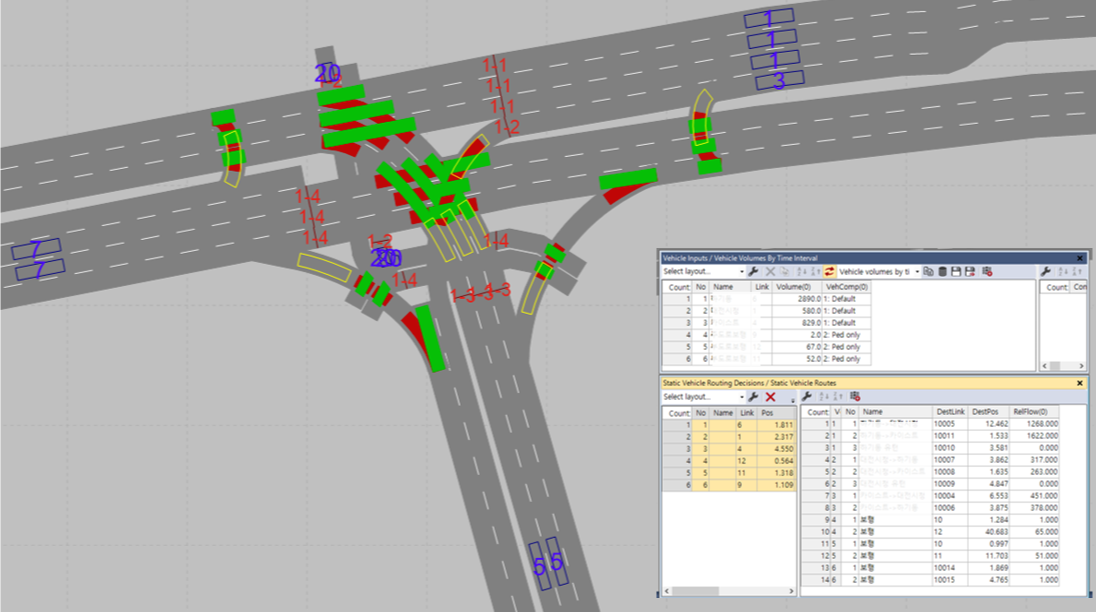Viewport: 1096px width, 612px height.
Task: Select the vehicle input row with volume 2890.0
Action: (x=766, y=299)
